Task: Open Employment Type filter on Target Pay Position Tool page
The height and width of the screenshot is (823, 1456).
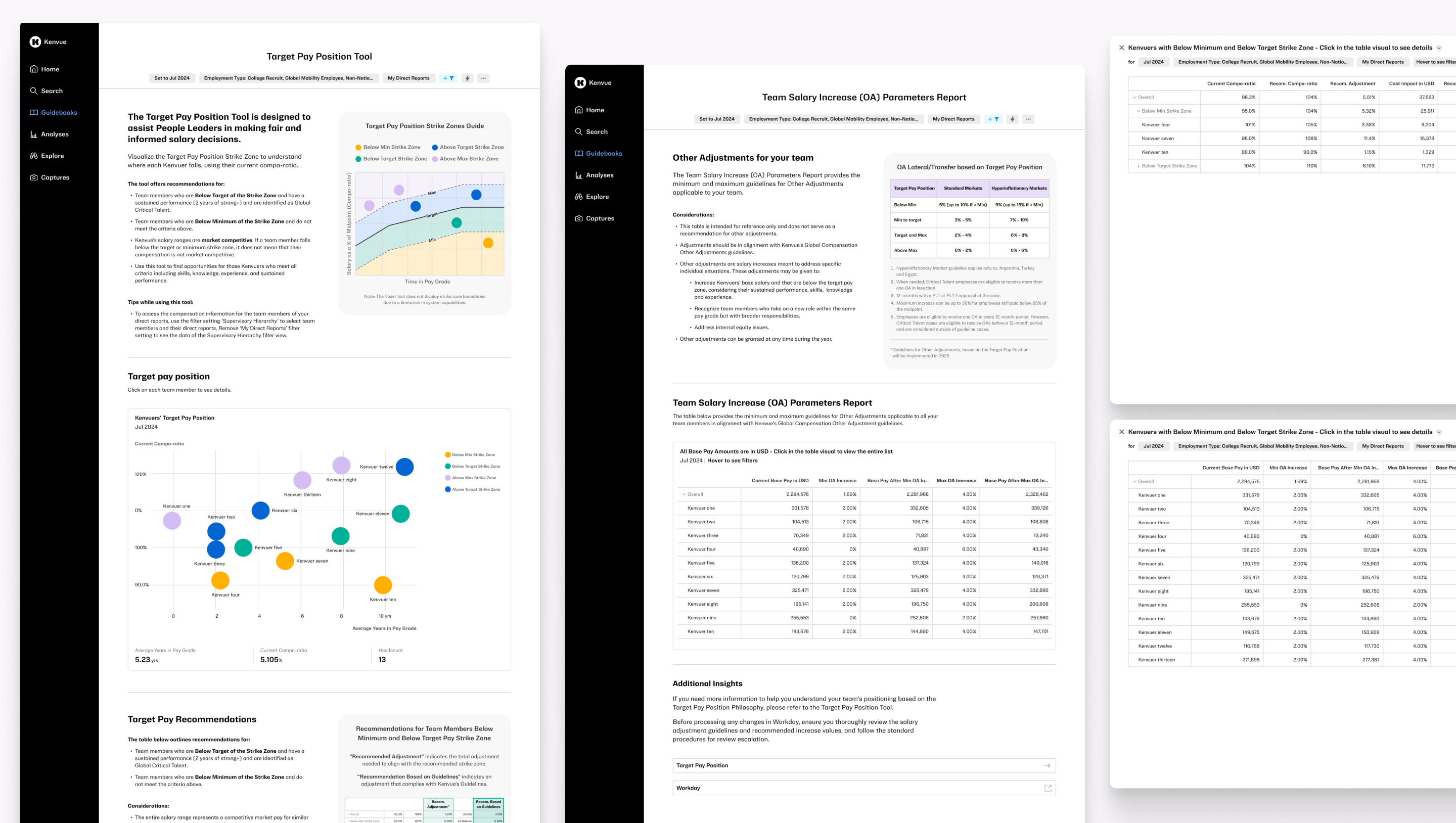Action: pos(288,78)
